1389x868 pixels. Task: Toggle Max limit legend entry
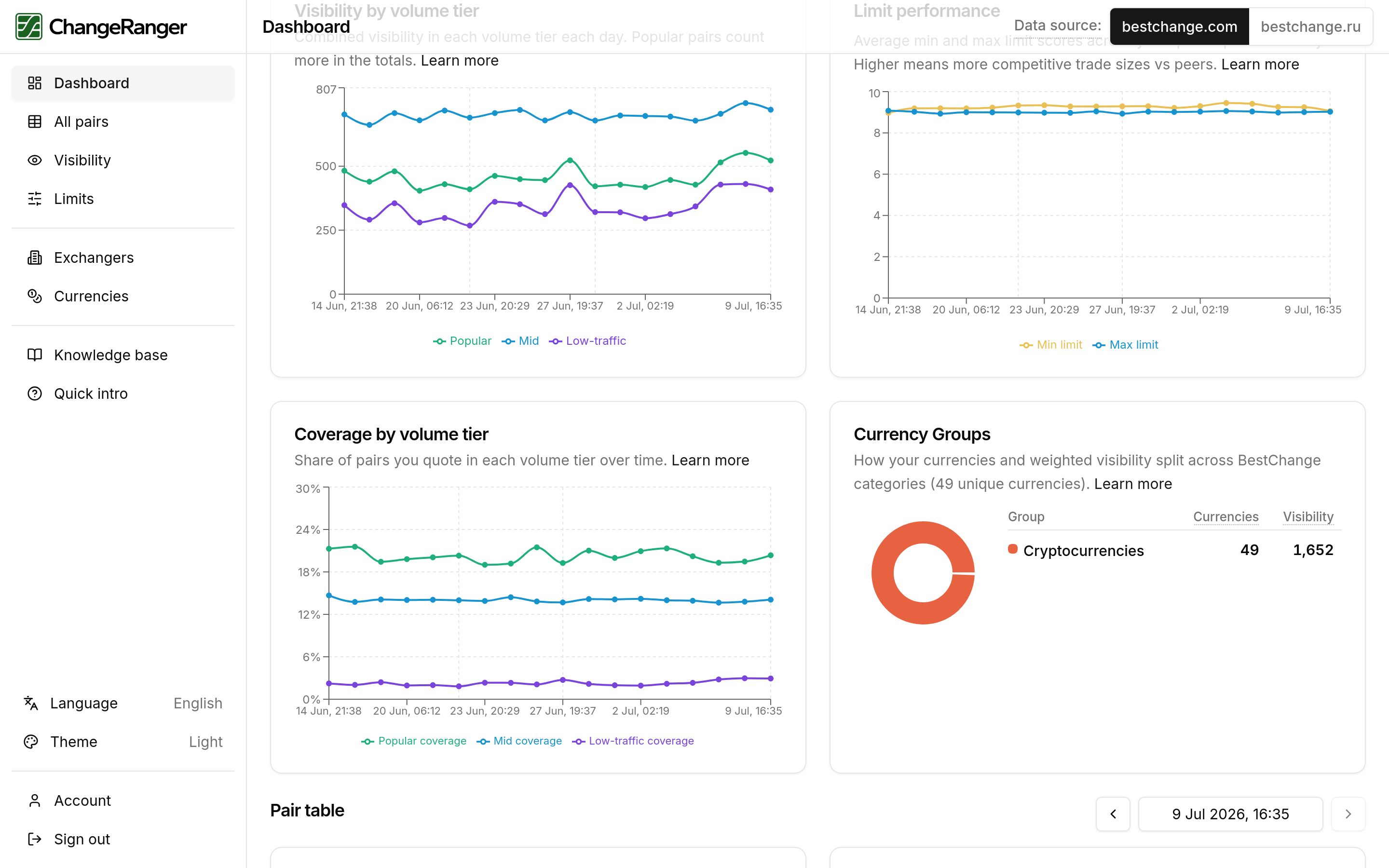(1125, 344)
